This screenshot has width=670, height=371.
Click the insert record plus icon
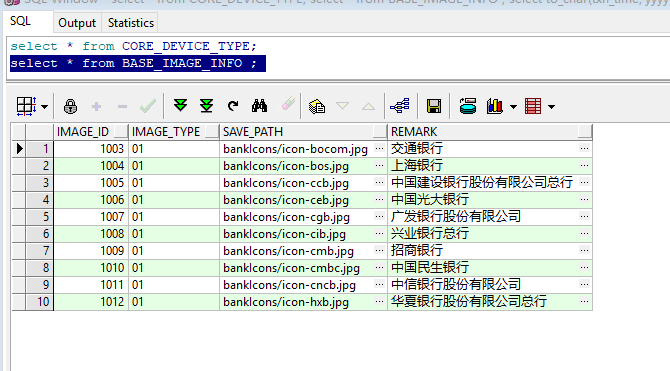(x=96, y=106)
